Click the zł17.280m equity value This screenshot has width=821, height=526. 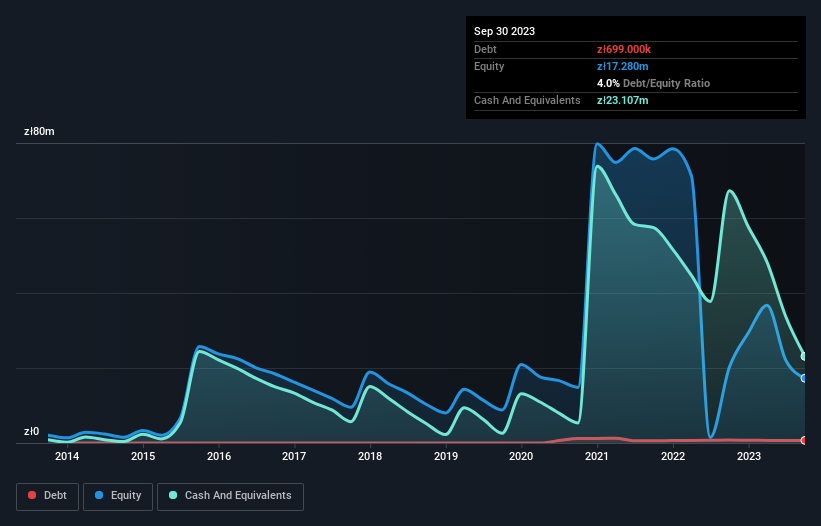click(623, 66)
